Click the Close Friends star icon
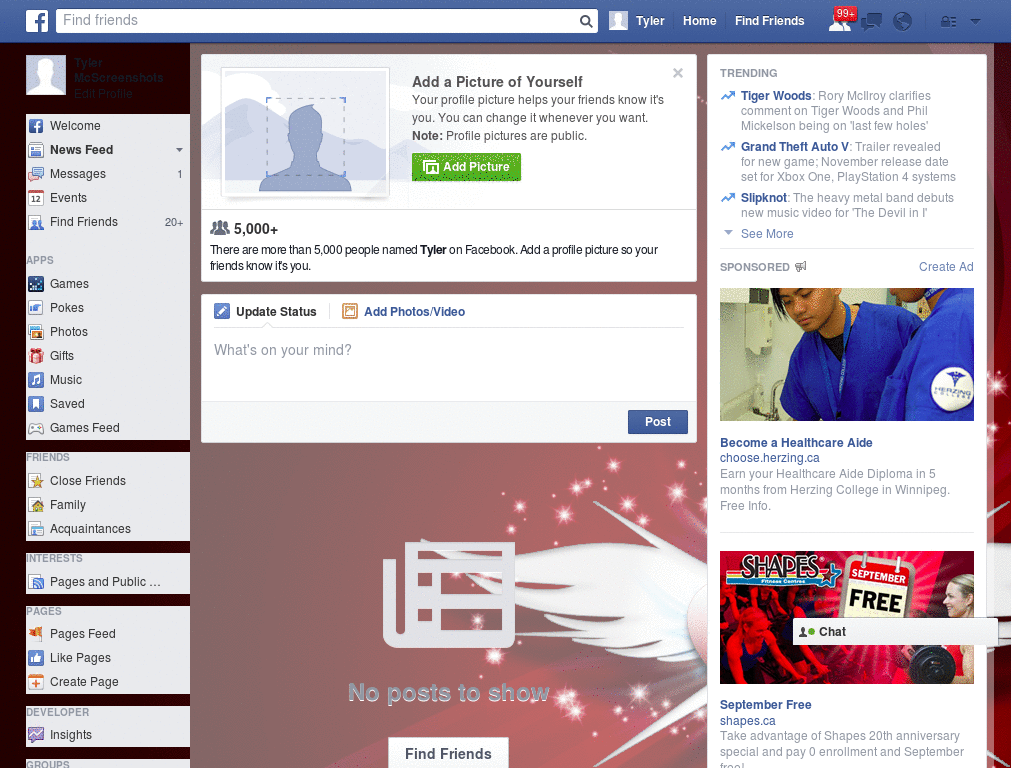Viewport: 1024px width, 768px height. (x=36, y=481)
